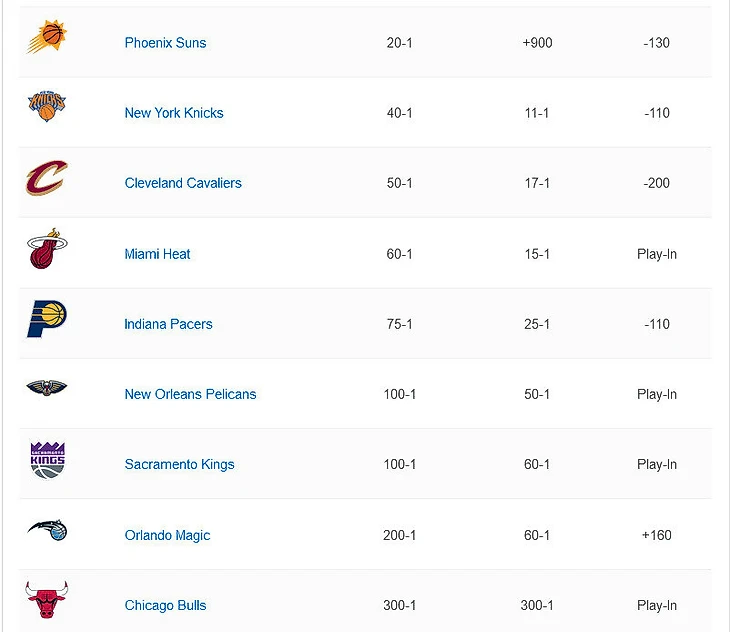Open the Orlando Magic link
The width and height of the screenshot is (730, 632).
(x=167, y=535)
